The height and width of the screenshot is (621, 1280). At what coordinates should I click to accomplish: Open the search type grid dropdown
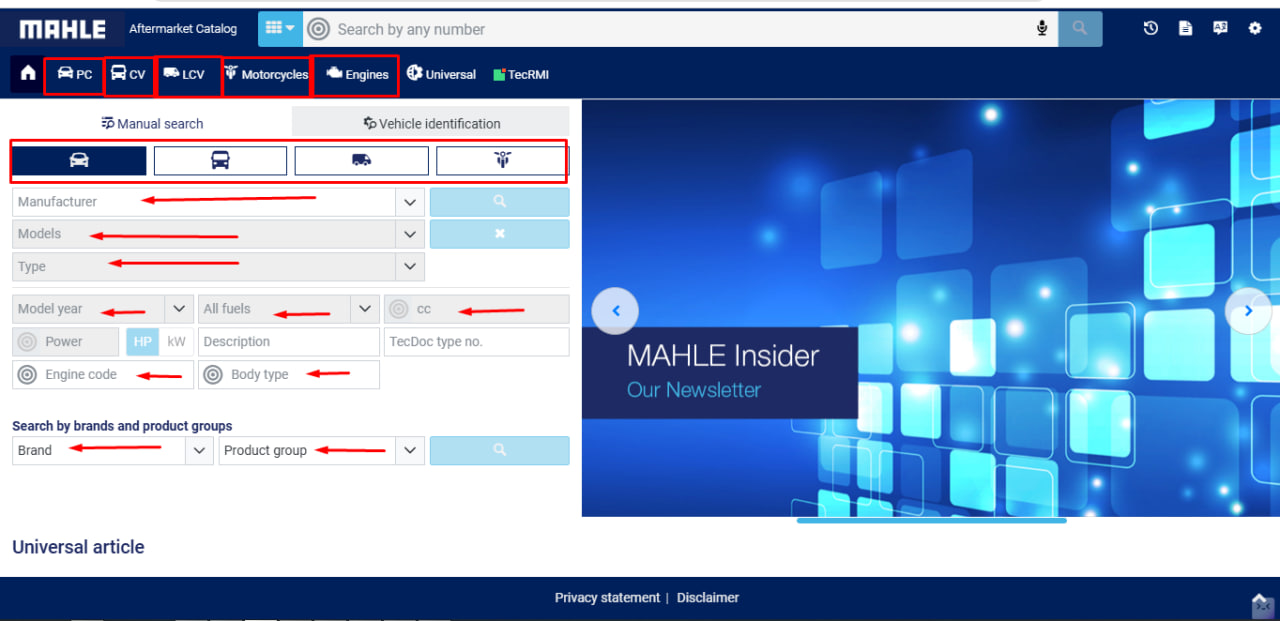(280, 29)
